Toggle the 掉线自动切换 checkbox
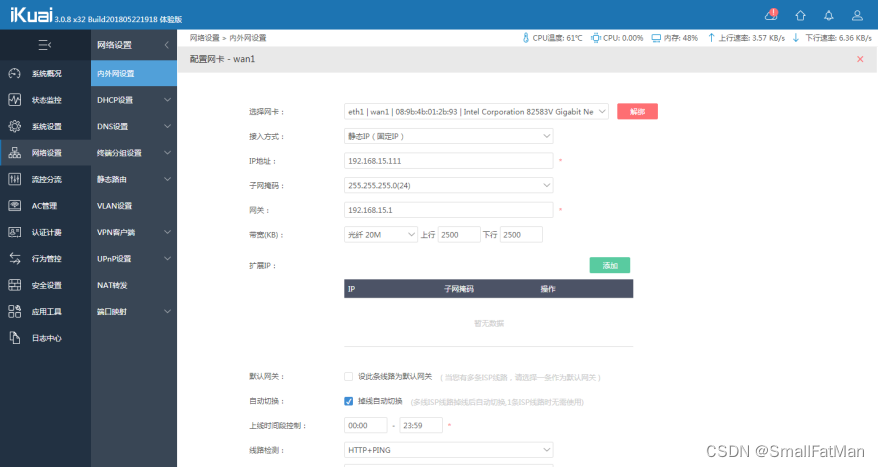879x467 pixels. pyautogui.click(x=349, y=401)
